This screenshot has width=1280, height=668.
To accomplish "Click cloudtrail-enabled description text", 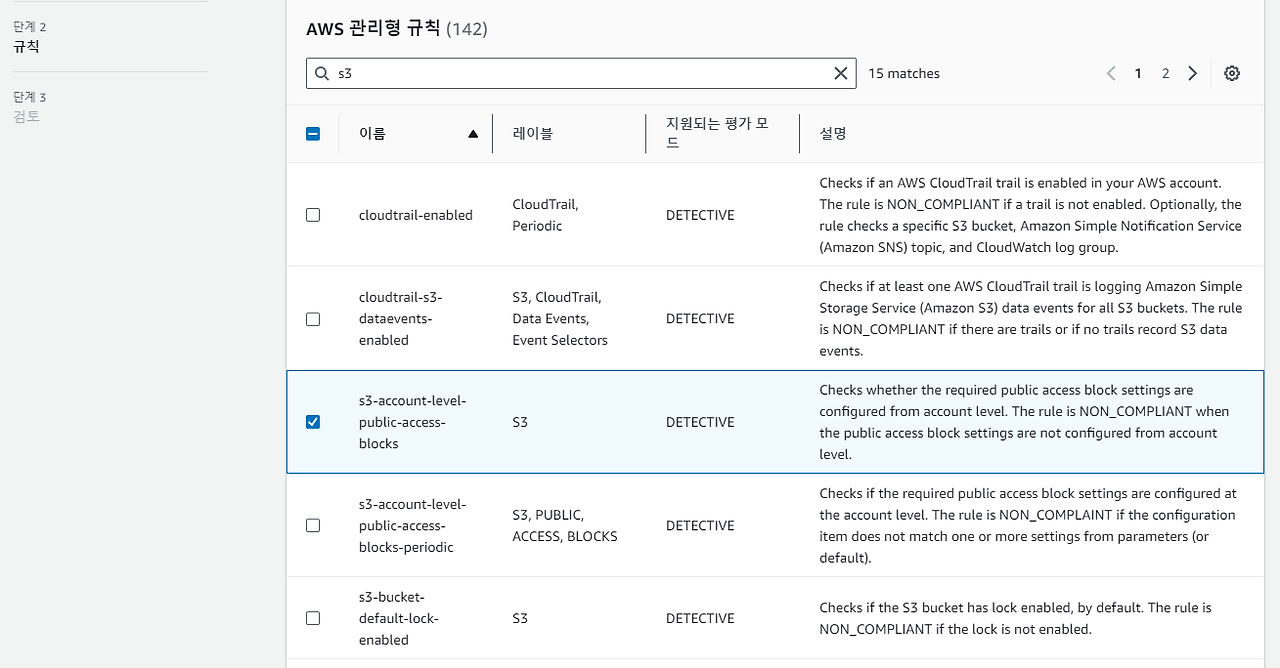I will click(1030, 215).
